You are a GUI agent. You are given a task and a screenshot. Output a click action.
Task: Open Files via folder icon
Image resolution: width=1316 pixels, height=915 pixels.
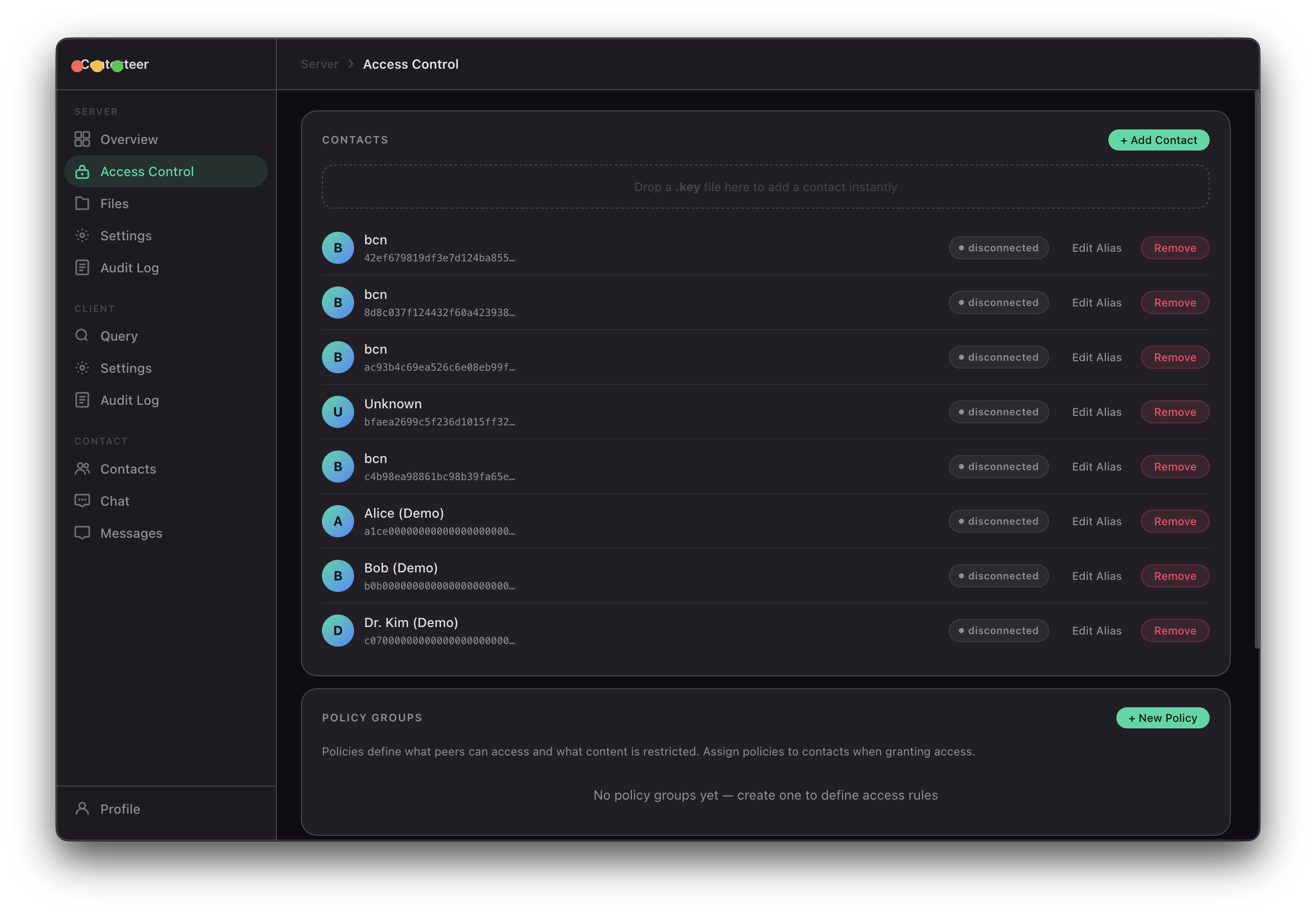[x=82, y=204]
